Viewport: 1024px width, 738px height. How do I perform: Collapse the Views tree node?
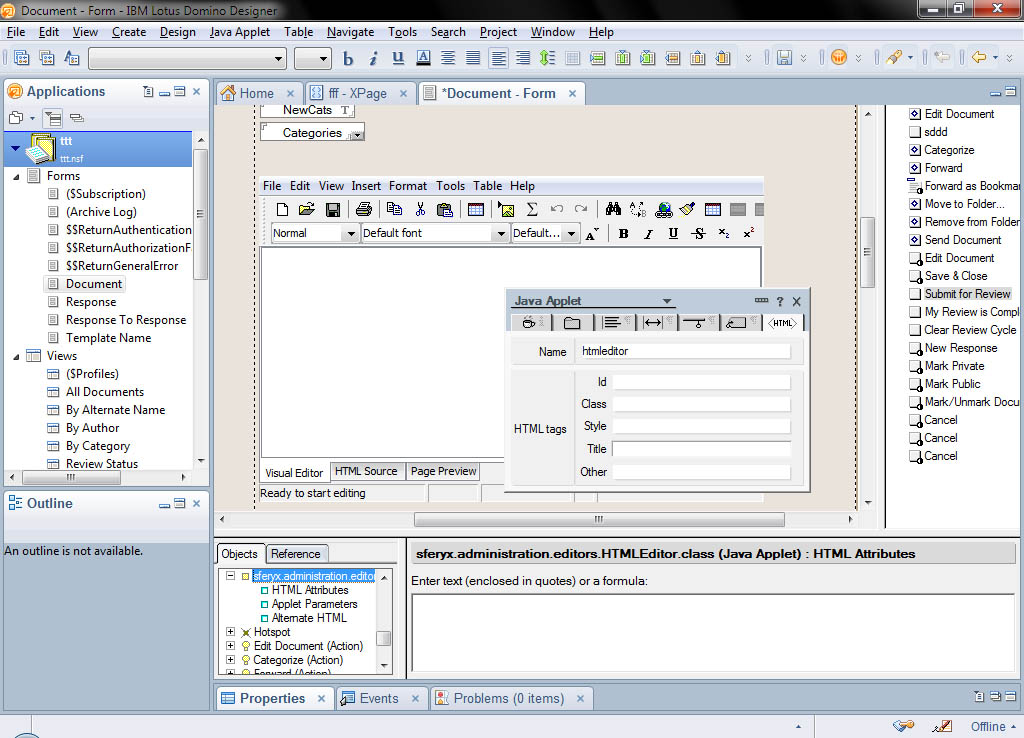[x=16, y=357]
